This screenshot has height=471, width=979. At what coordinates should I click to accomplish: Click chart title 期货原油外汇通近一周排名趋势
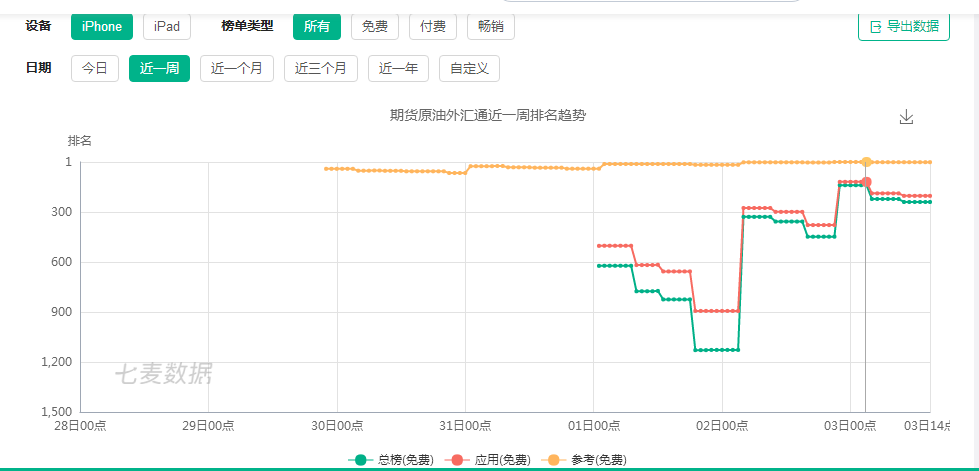pyautogui.click(x=488, y=116)
